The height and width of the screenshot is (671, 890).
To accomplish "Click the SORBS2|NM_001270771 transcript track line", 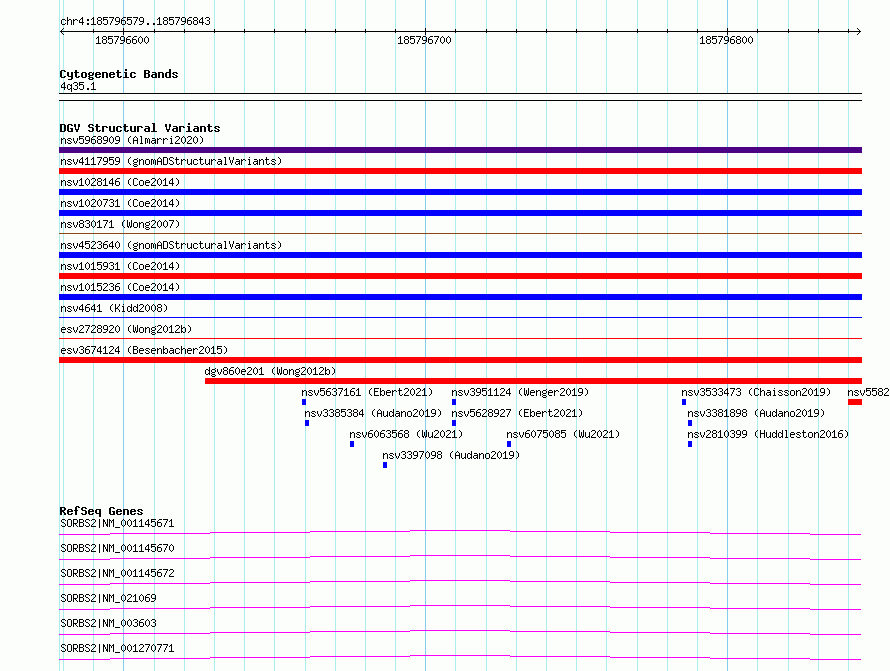I will (460, 657).
